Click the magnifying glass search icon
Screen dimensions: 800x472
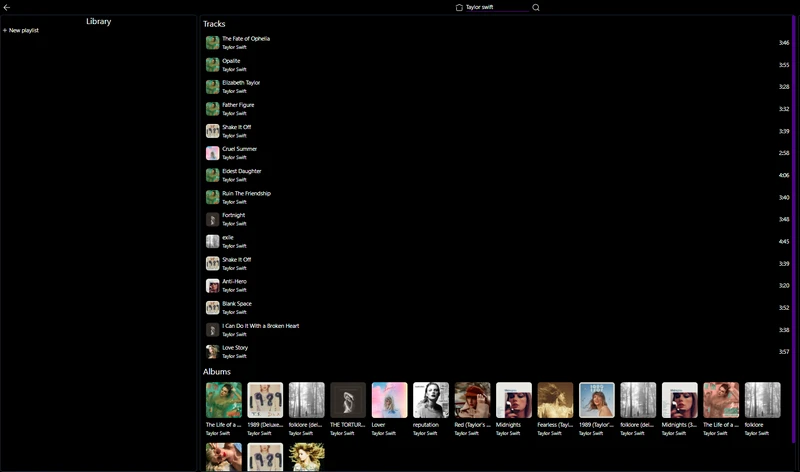pos(536,7)
